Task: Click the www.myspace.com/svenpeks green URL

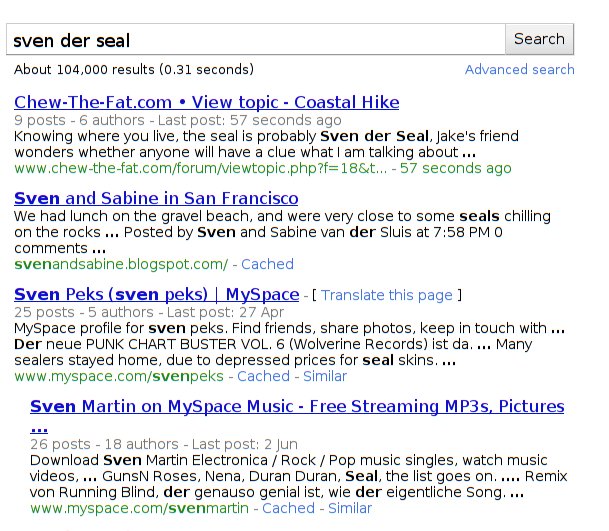Action: (119, 376)
